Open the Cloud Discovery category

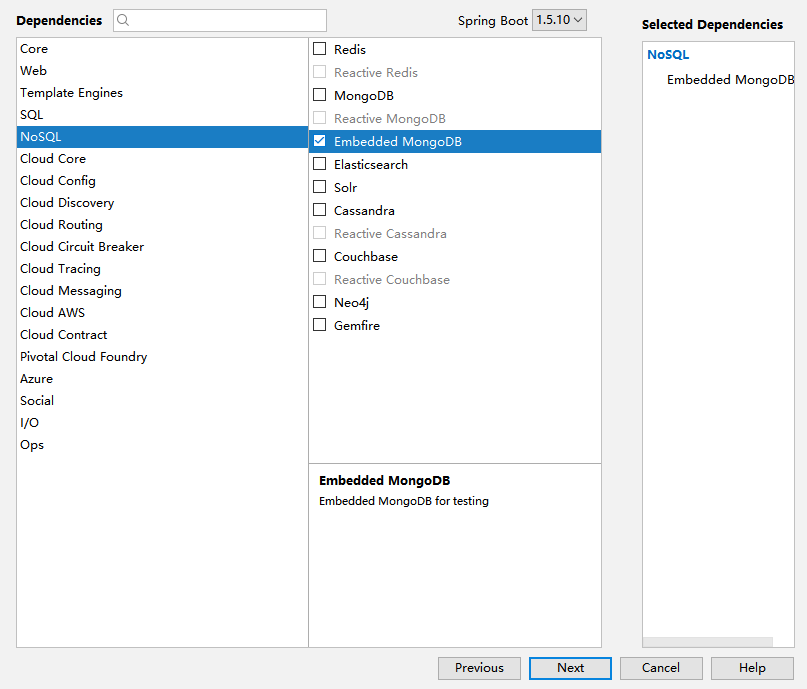tap(162, 203)
